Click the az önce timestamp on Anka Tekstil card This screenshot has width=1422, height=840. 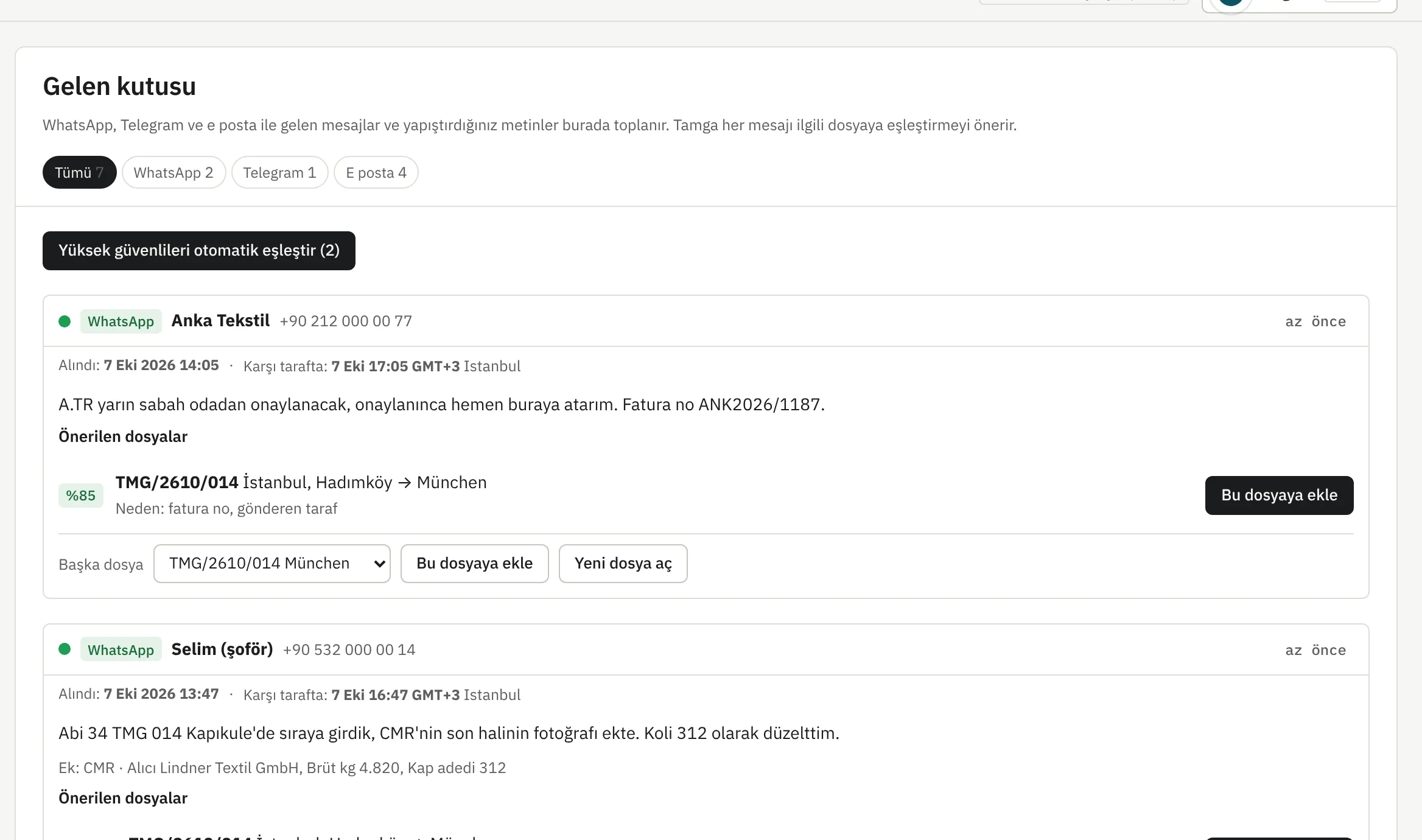[1315, 321]
